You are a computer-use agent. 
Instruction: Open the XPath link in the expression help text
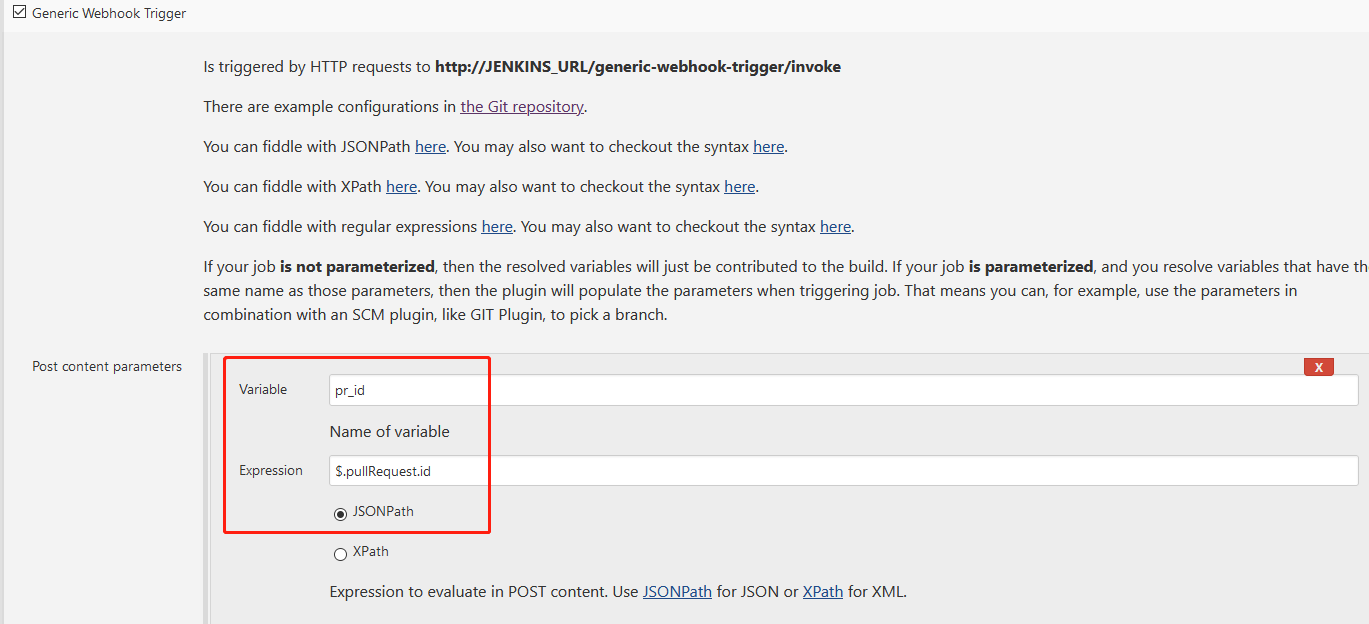(x=822, y=591)
